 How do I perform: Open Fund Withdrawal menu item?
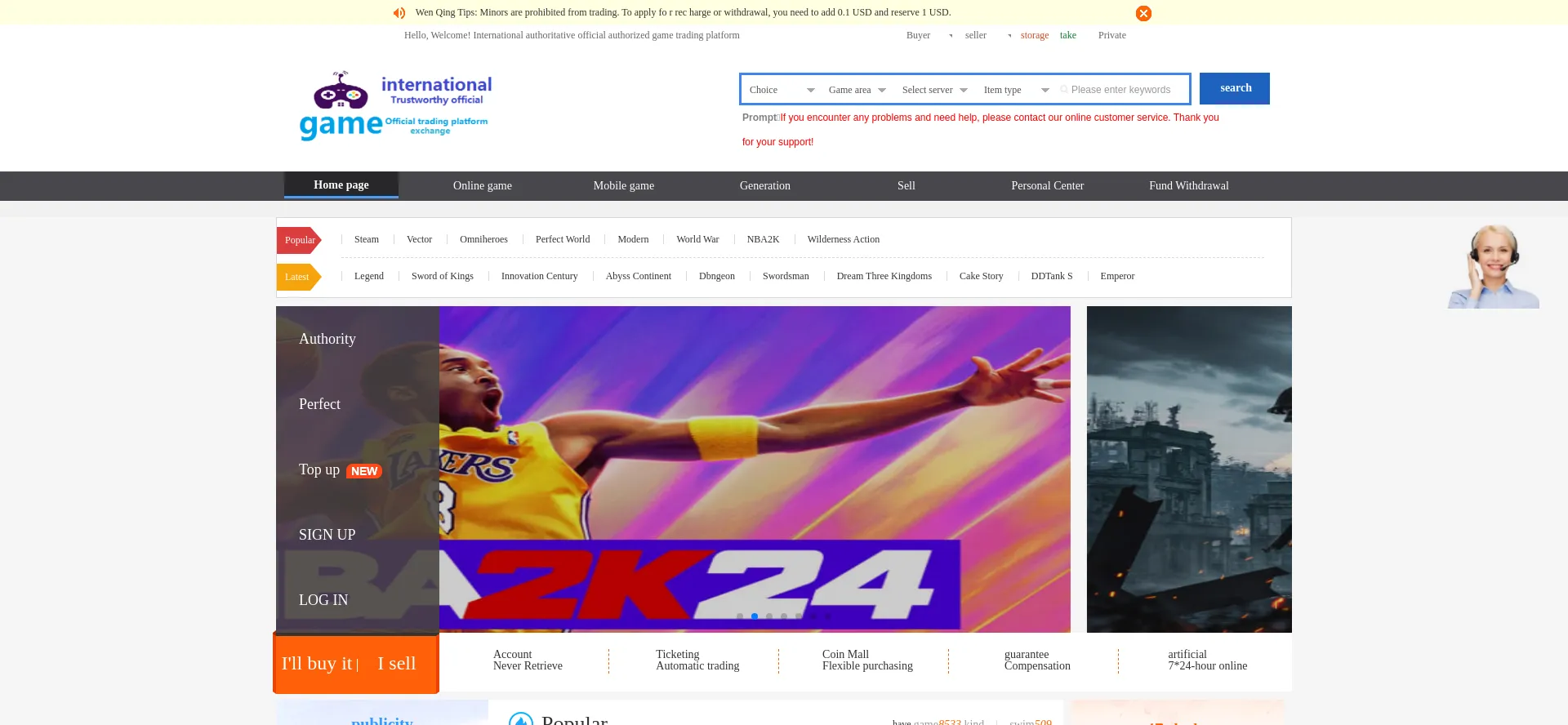[1189, 186]
